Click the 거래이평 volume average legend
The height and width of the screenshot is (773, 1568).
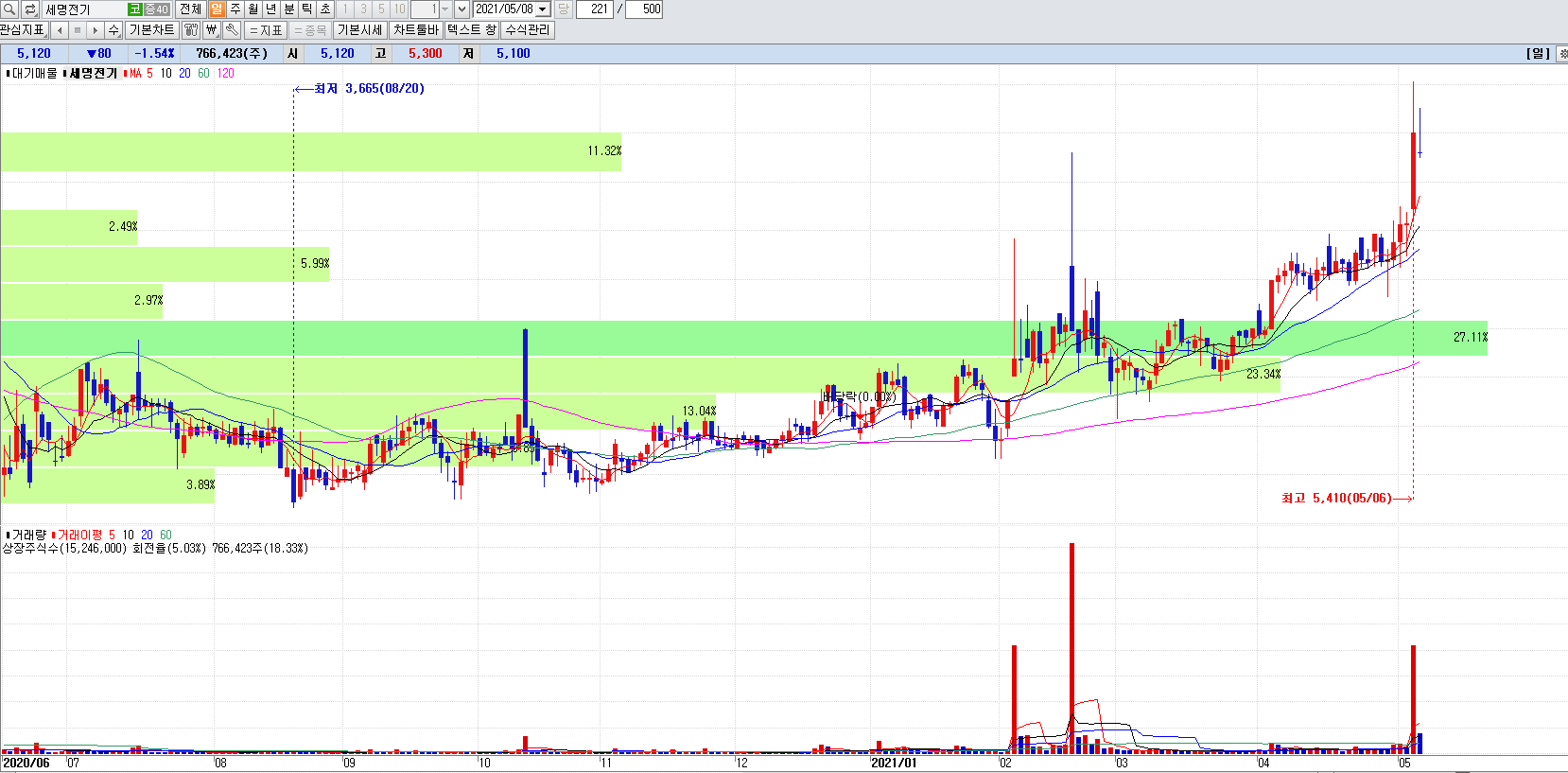[x=78, y=535]
